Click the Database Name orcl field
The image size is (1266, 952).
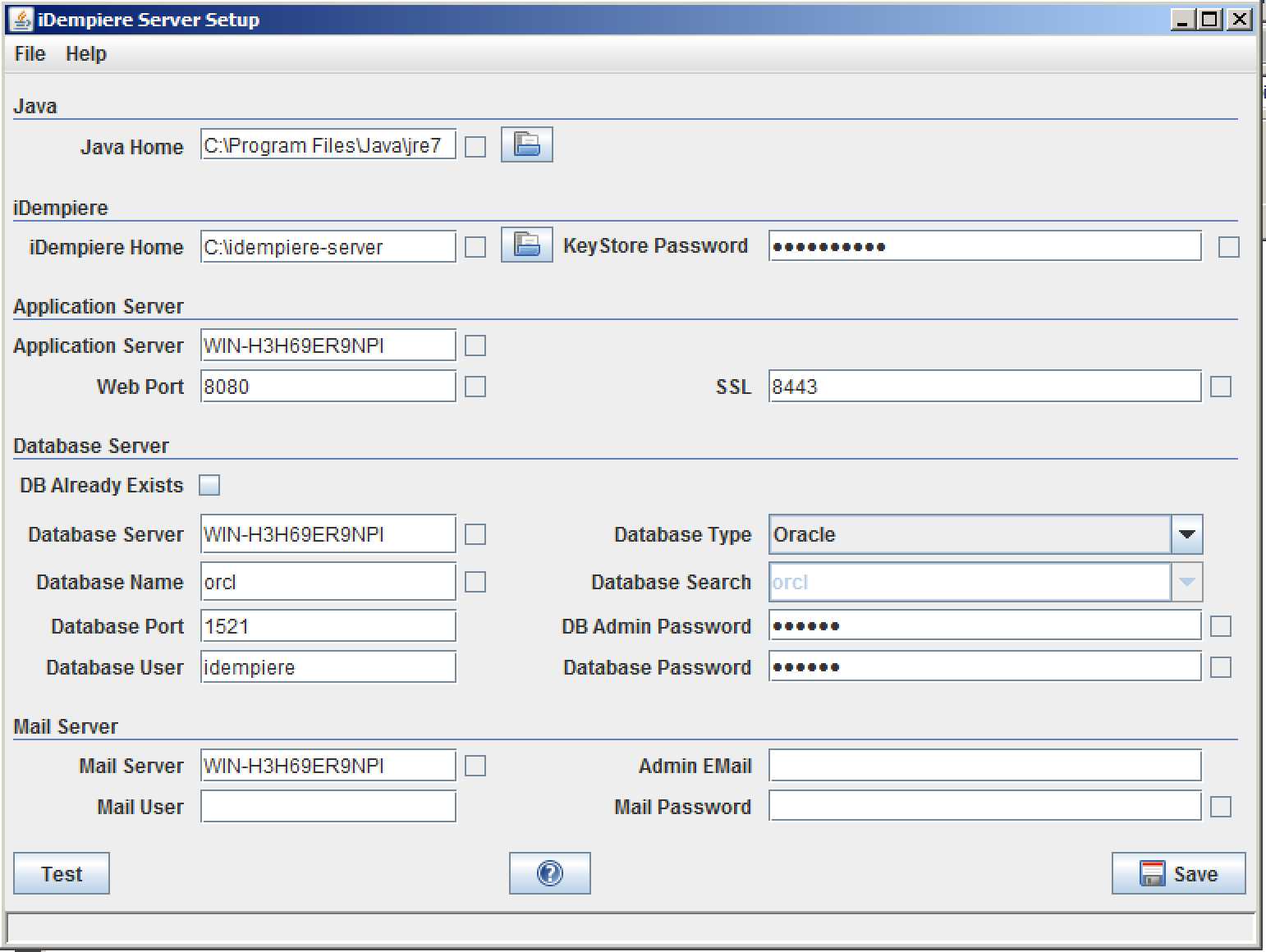[328, 582]
